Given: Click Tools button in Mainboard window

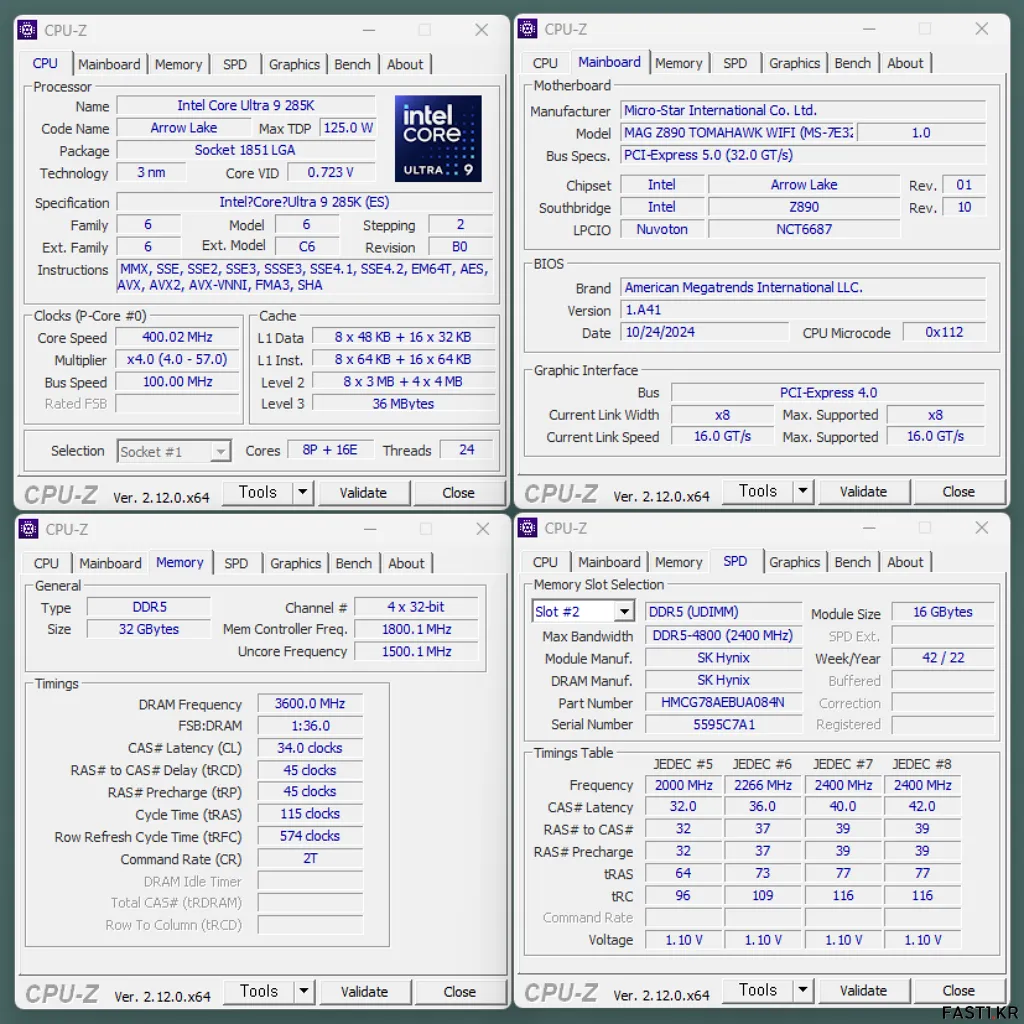Looking at the screenshot, I should coord(758,490).
